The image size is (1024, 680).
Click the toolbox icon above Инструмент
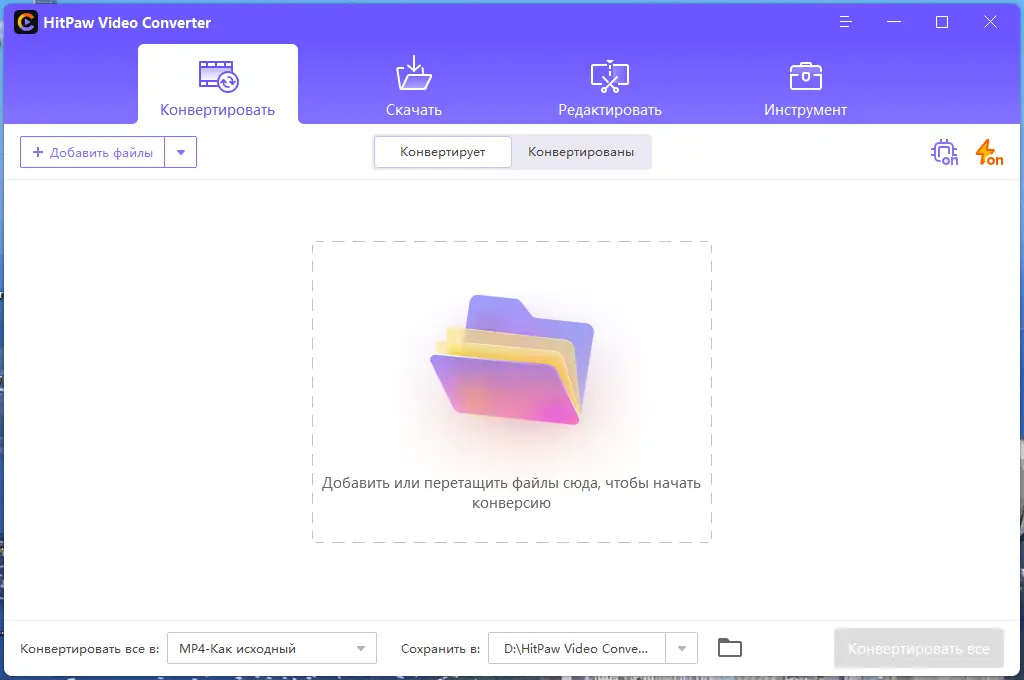805,75
